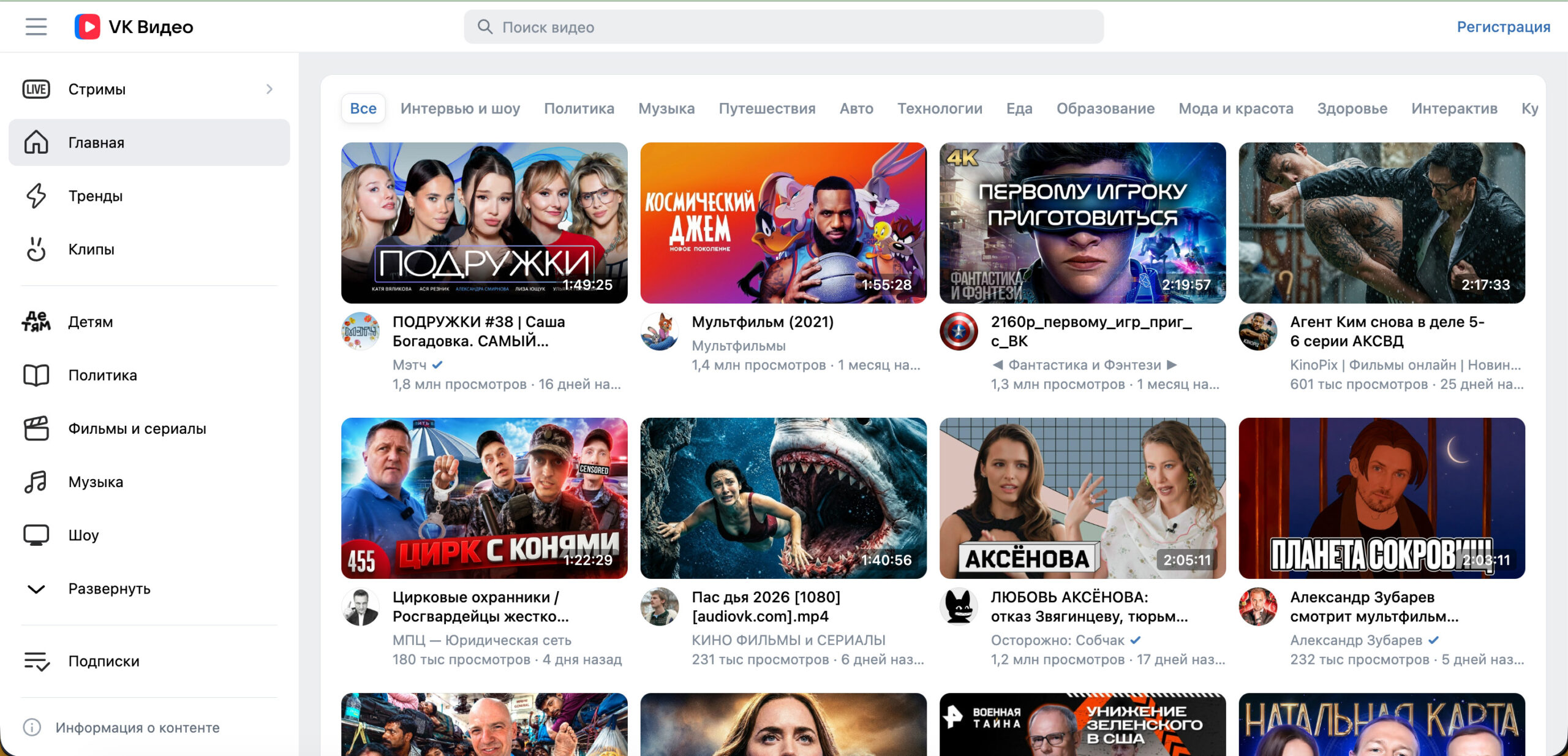Open the Мультфильм (2021) video title

763,322
